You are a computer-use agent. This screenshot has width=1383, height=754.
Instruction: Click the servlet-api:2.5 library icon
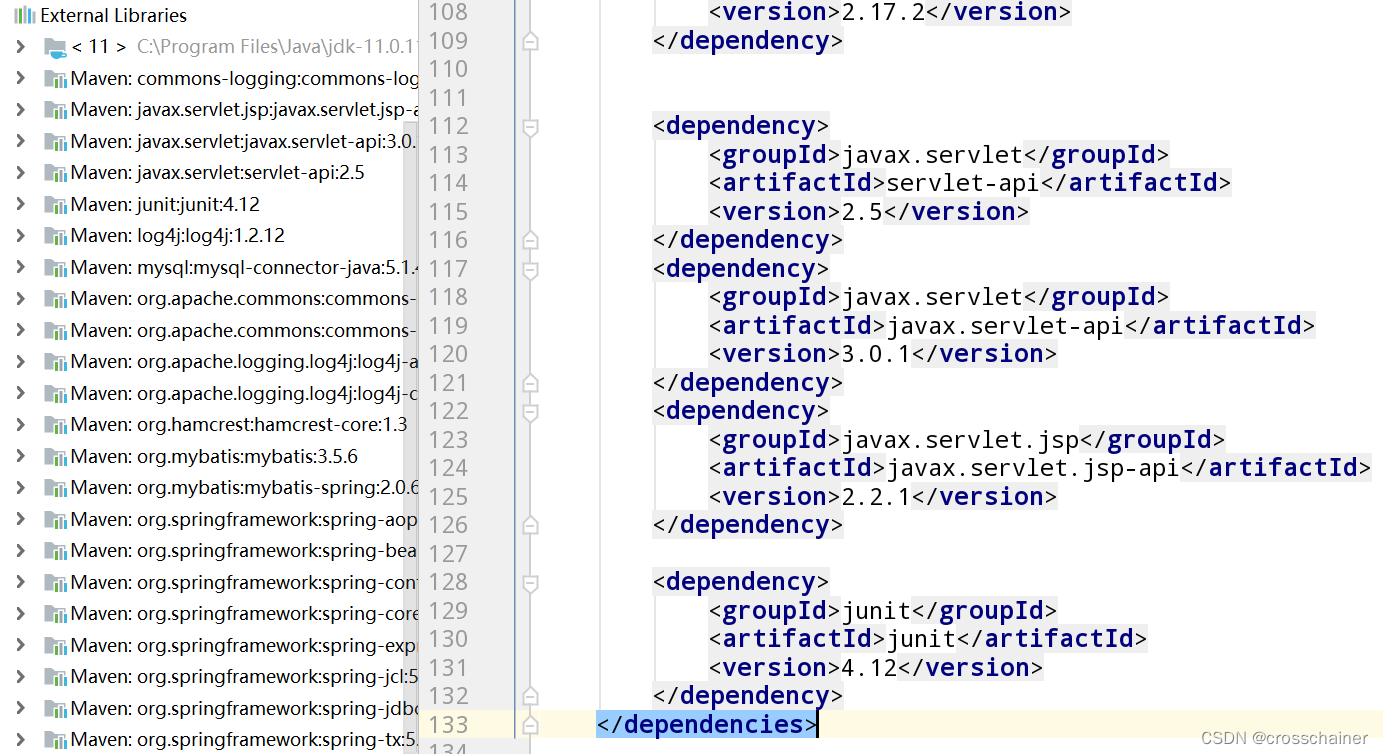pos(55,173)
